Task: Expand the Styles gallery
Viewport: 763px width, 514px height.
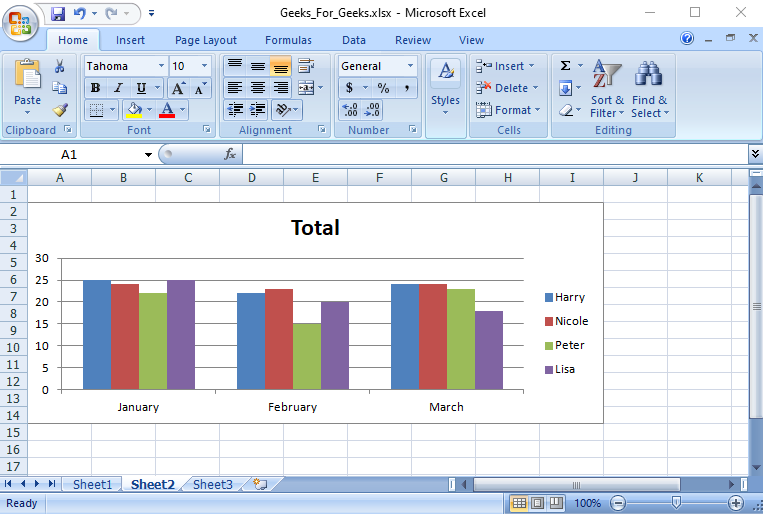Action: pyautogui.click(x=445, y=96)
